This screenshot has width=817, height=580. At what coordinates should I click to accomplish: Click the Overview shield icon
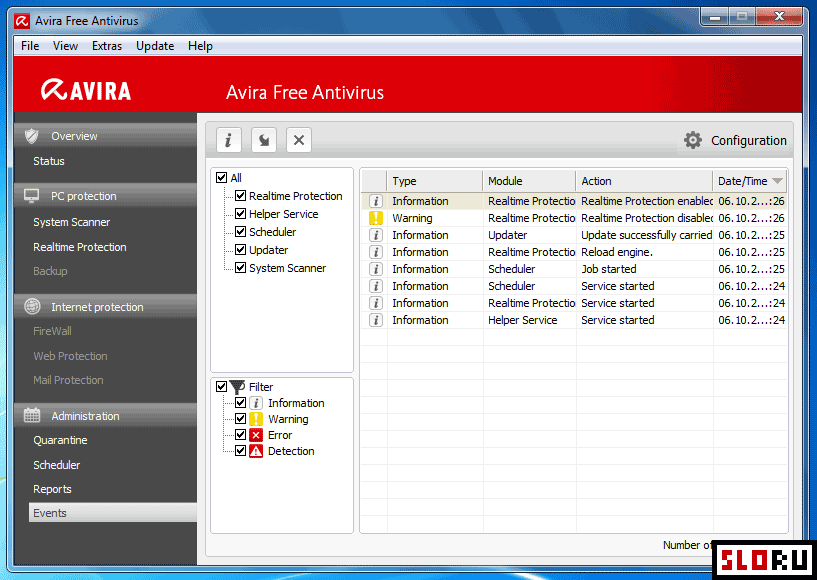pyautogui.click(x=32, y=136)
